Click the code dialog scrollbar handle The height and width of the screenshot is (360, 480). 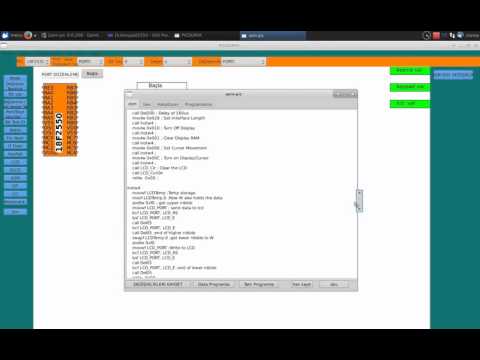pos(359,201)
